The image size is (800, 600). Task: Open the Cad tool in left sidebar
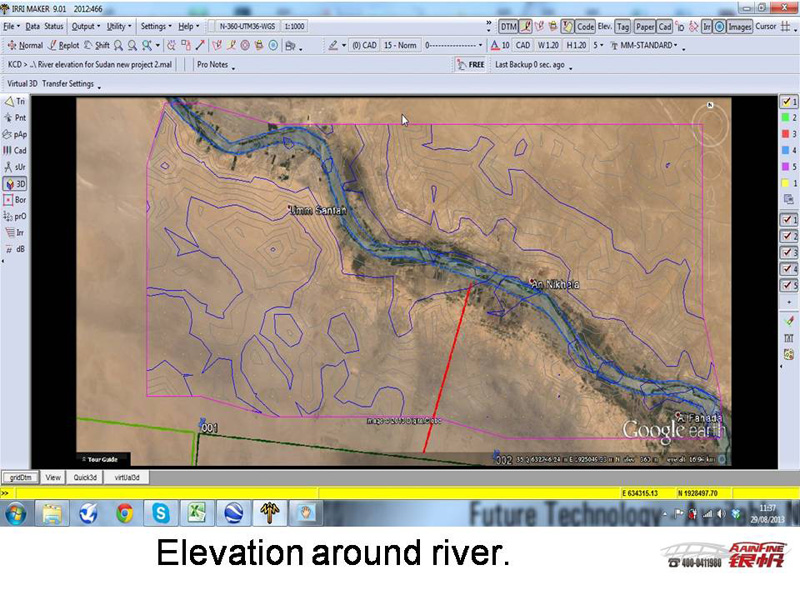pyautogui.click(x=15, y=150)
